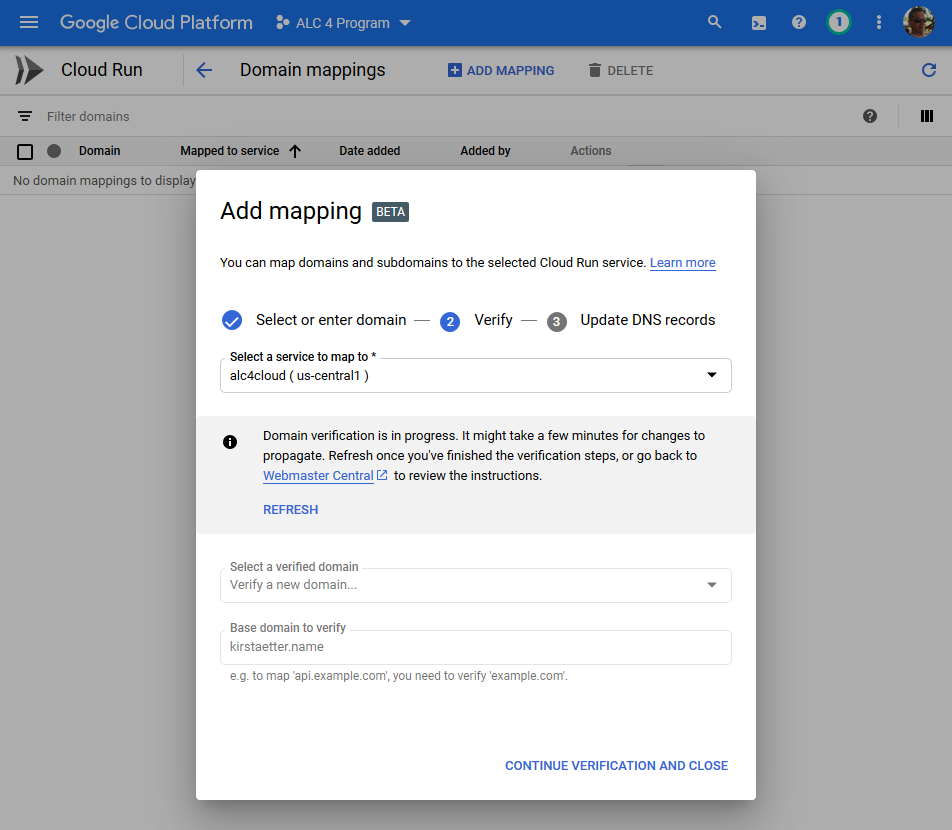Sort by Date added column
This screenshot has height=830, width=952.
click(x=369, y=151)
